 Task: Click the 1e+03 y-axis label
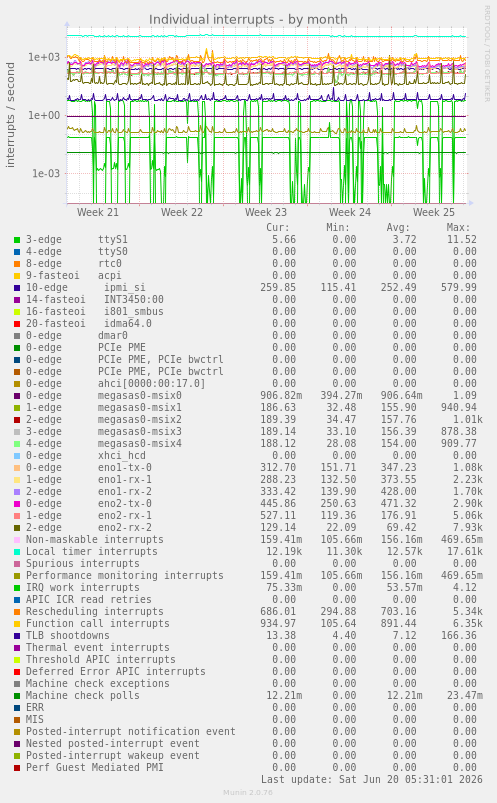coord(44,57)
